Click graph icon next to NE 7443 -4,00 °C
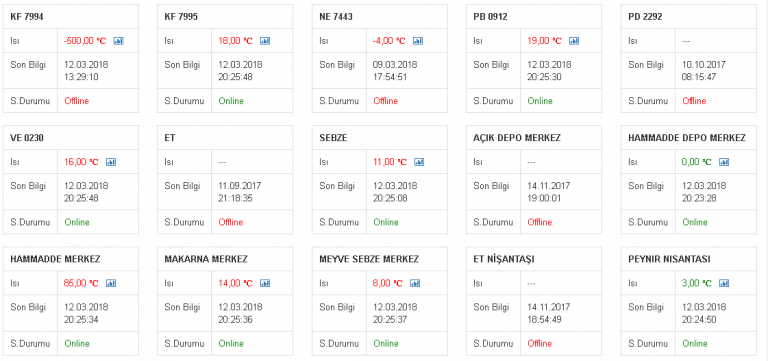 (418, 41)
